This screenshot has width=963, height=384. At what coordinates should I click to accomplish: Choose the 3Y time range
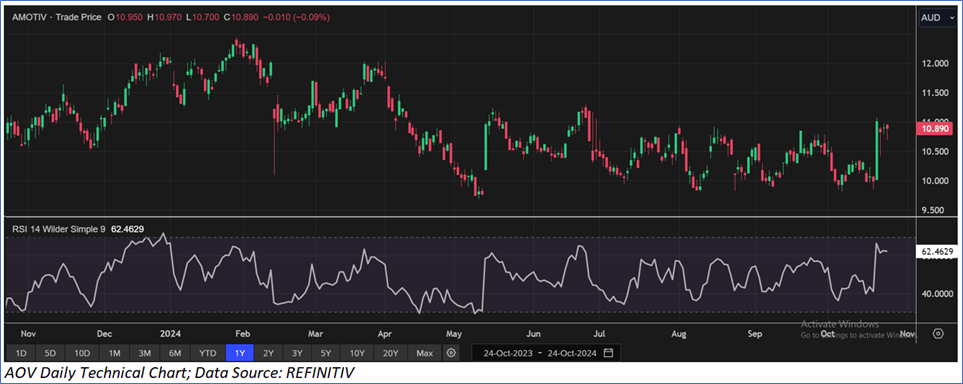297,353
